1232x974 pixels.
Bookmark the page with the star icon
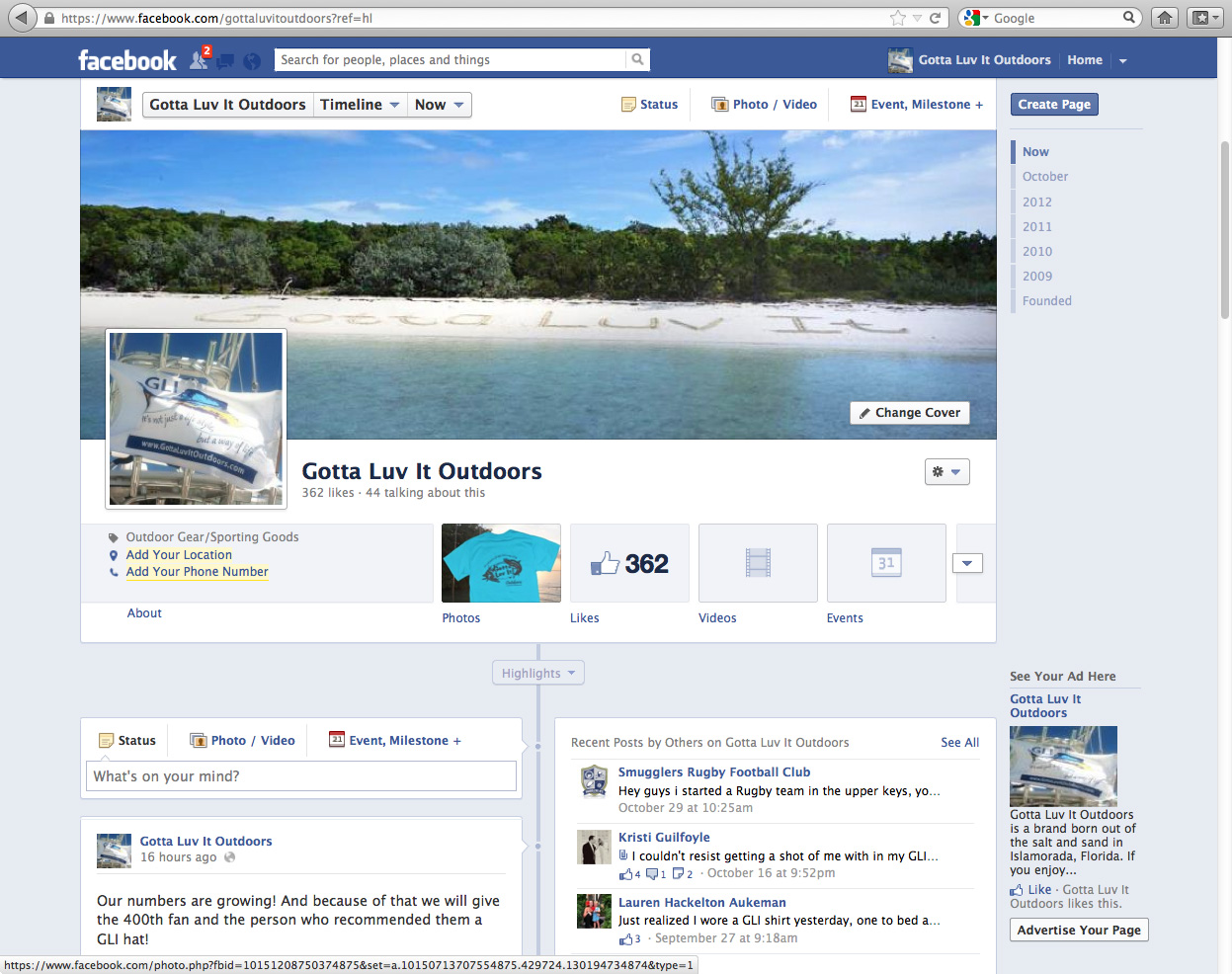pos(897,18)
